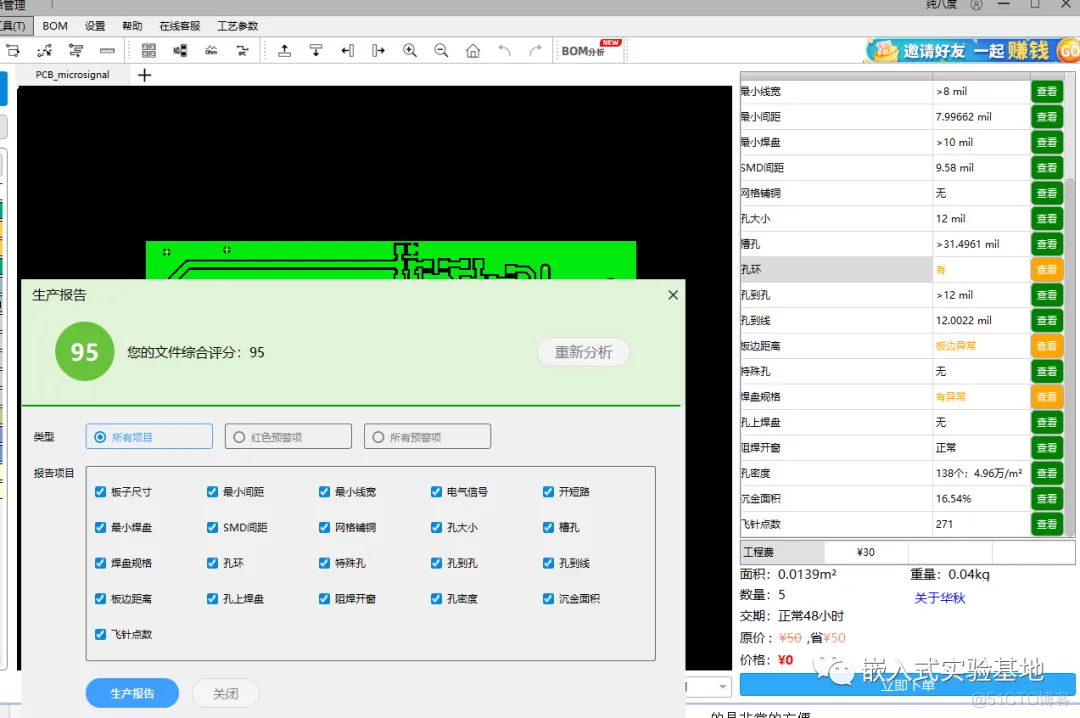Click the 工程费 price field ¥30
This screenshot has width=1080, height=718.
[866, 552]
